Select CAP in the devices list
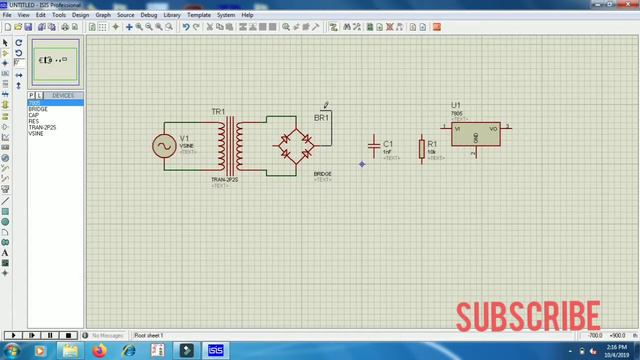640x360 pixels. 56,116
